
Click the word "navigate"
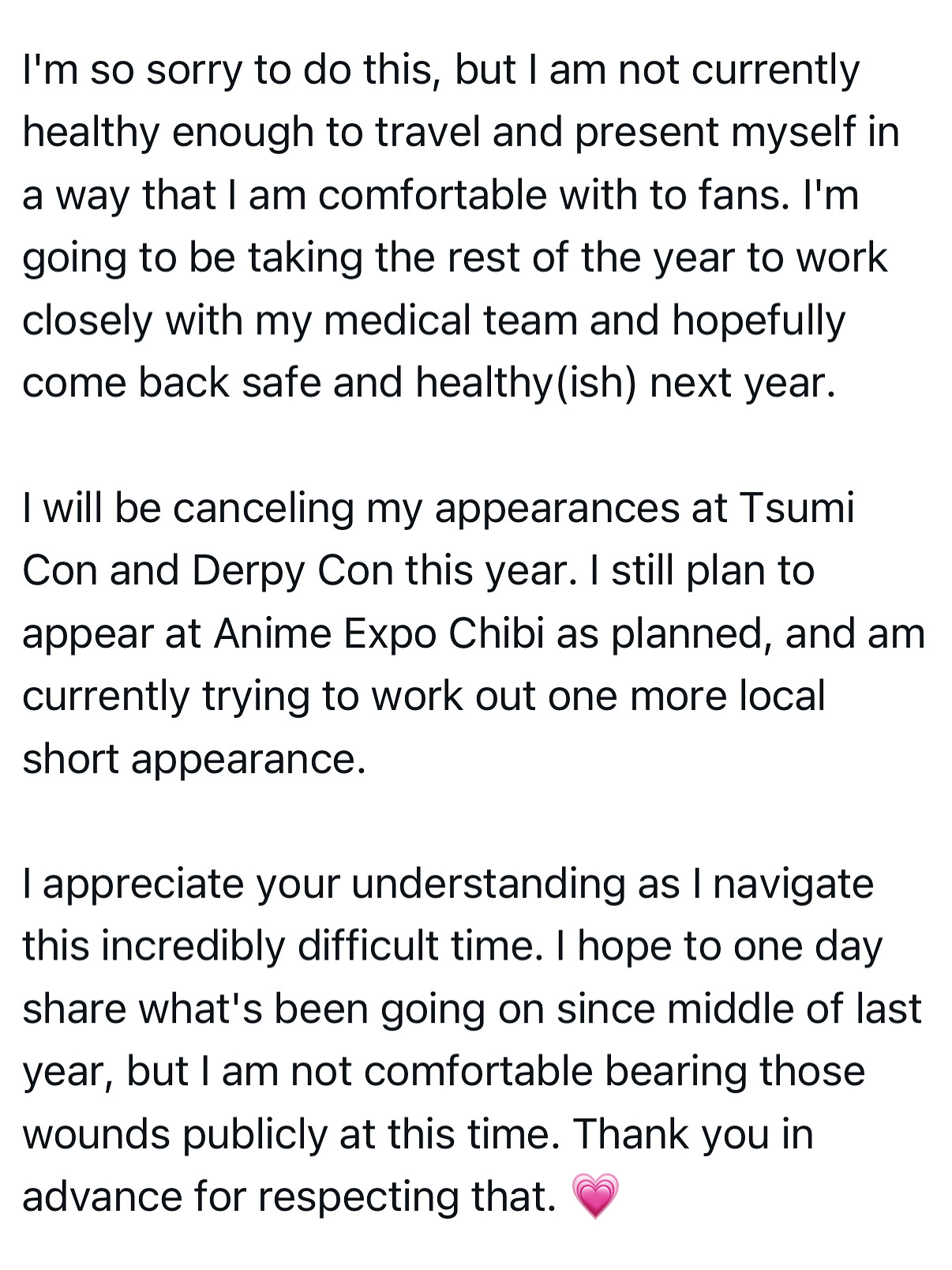[793, 884]
